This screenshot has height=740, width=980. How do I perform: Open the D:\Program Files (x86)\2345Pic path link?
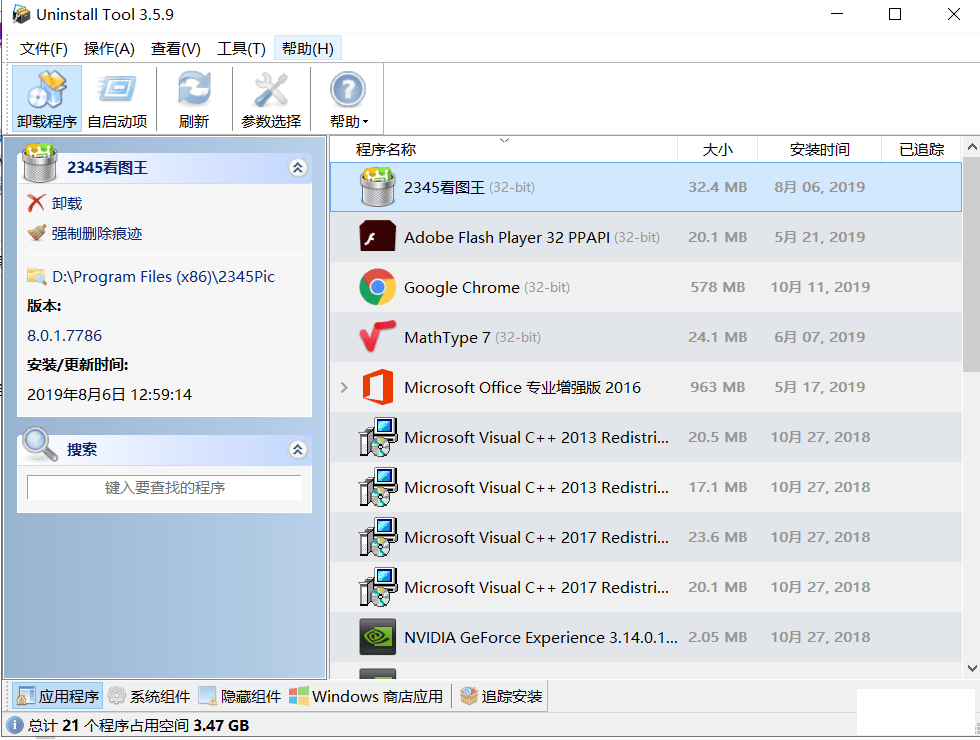pyautogui.click(x=163, y=276)
